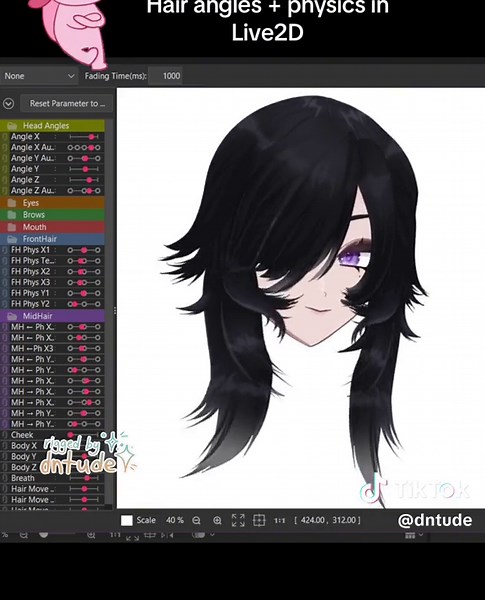Click the coordinates readout 424.00, 312.00

327,520
